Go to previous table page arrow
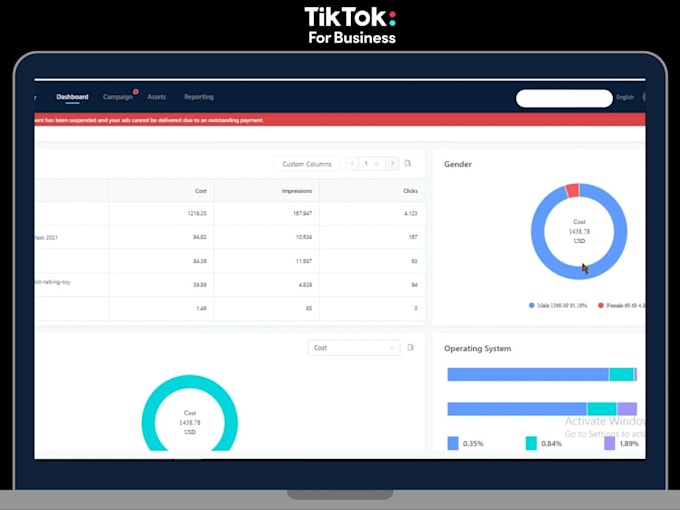Image resolution: width=680 pixels, height=510 pixels. [352, 163]
